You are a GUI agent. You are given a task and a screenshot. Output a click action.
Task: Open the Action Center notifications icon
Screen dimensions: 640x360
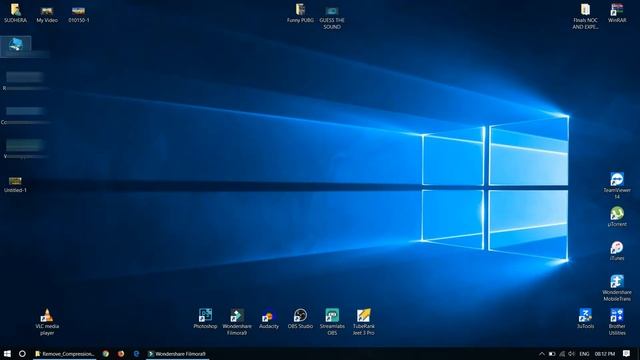(x=627, y=354)
